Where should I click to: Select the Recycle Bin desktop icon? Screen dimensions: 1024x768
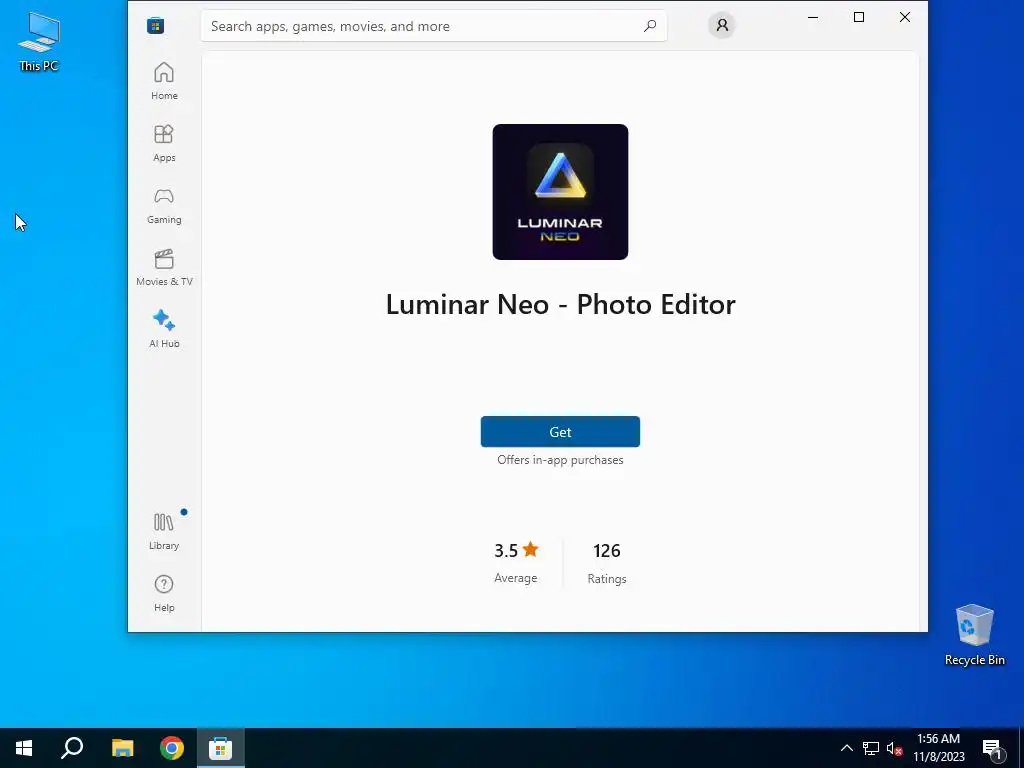(x=974, y=635)
